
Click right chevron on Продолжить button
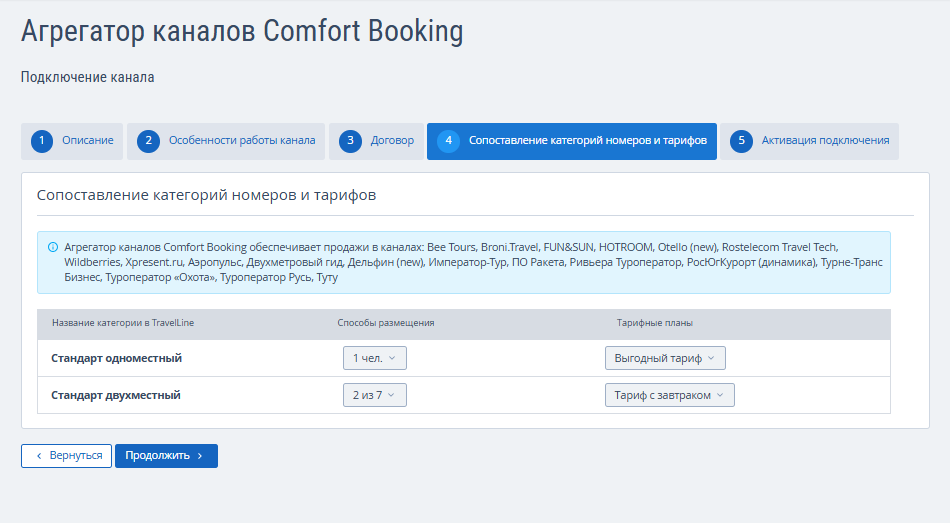[x=200, y=456]
